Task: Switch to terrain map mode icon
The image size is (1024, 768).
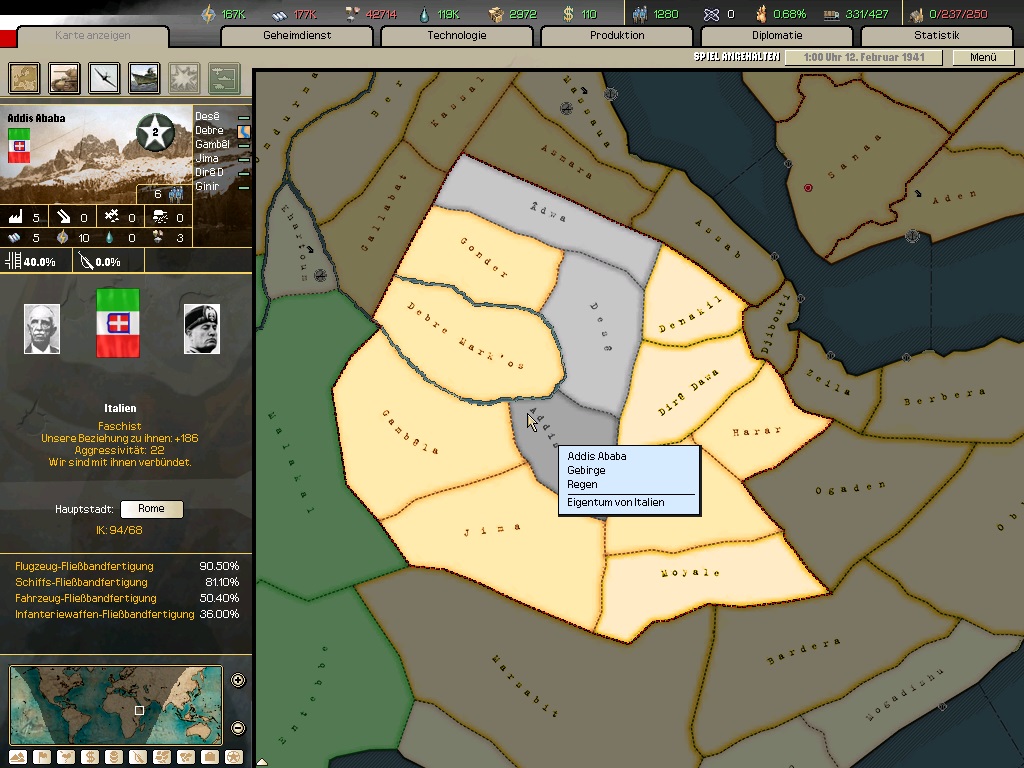Action: [x=19, y=757]
